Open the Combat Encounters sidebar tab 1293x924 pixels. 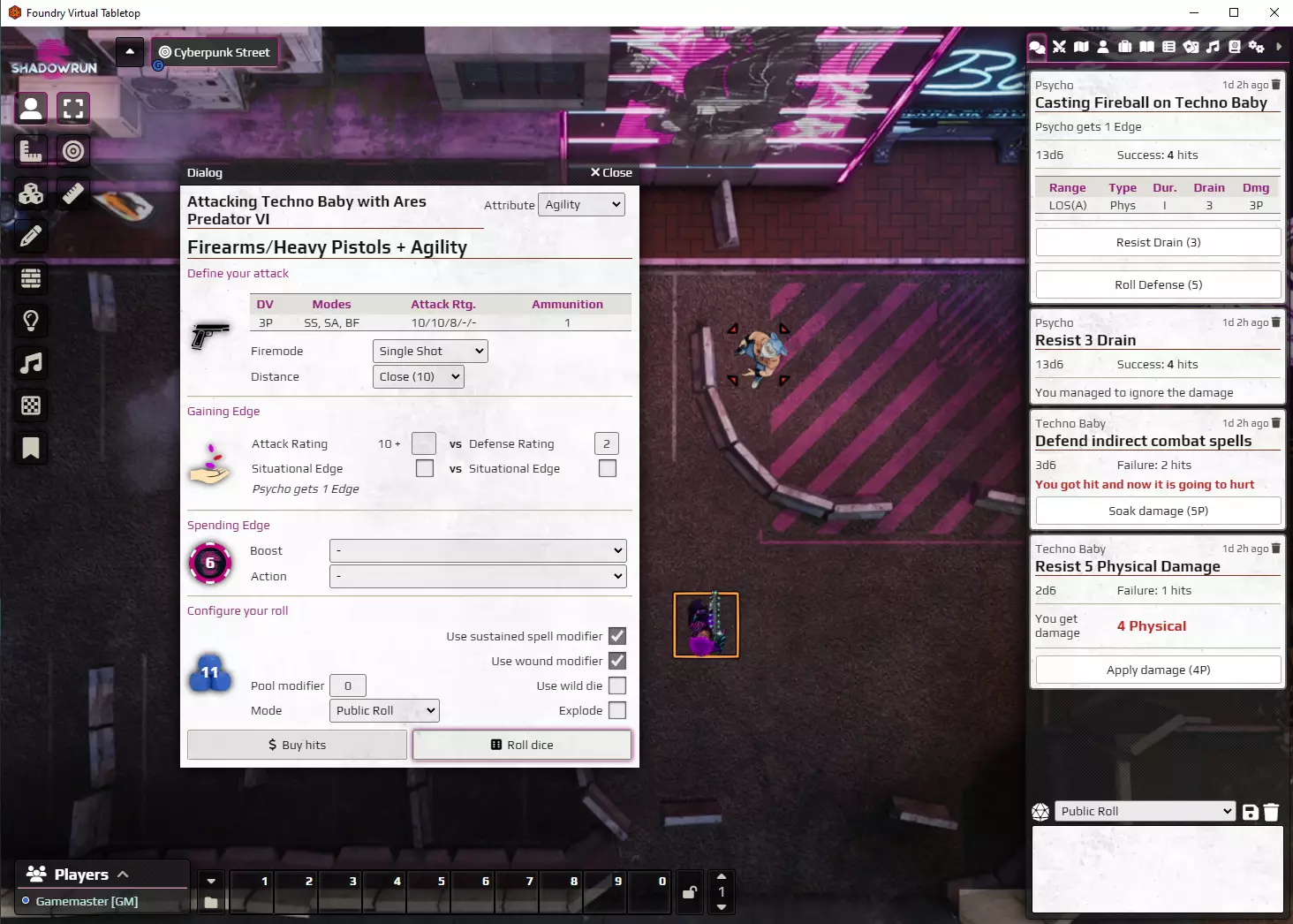(x=1059, y=47)
